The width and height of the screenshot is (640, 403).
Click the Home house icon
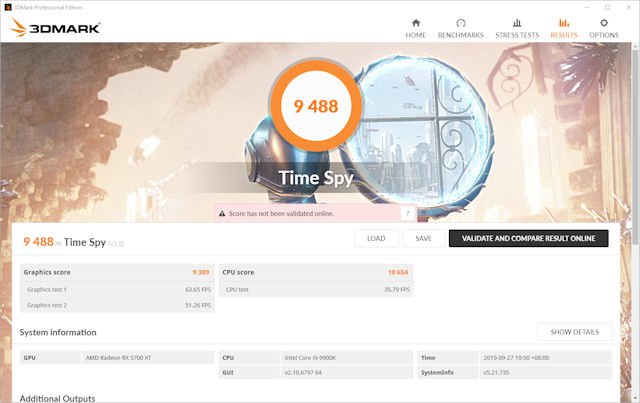[x=416, y=22]
